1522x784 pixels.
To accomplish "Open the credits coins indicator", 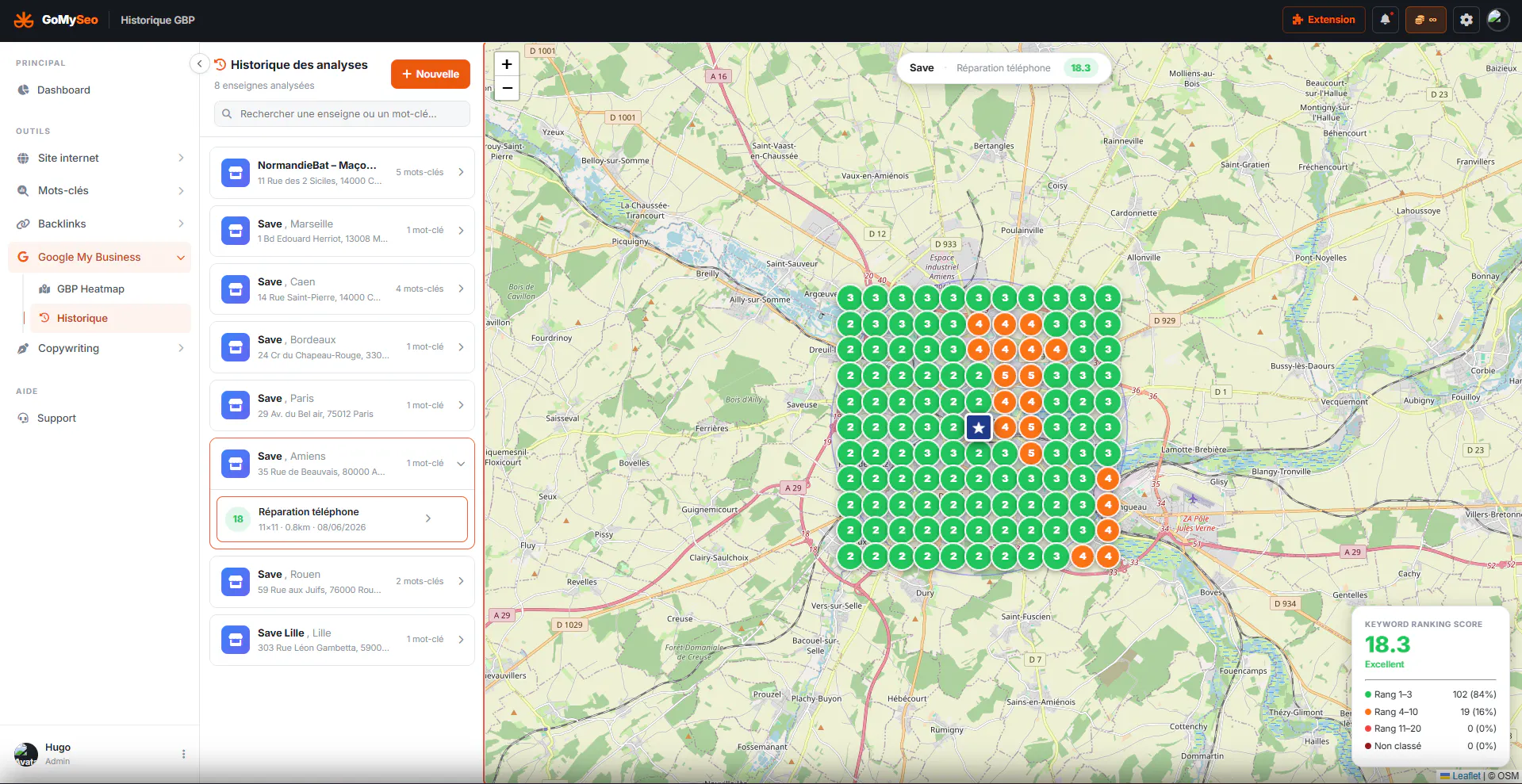I will click(1425, 20).
